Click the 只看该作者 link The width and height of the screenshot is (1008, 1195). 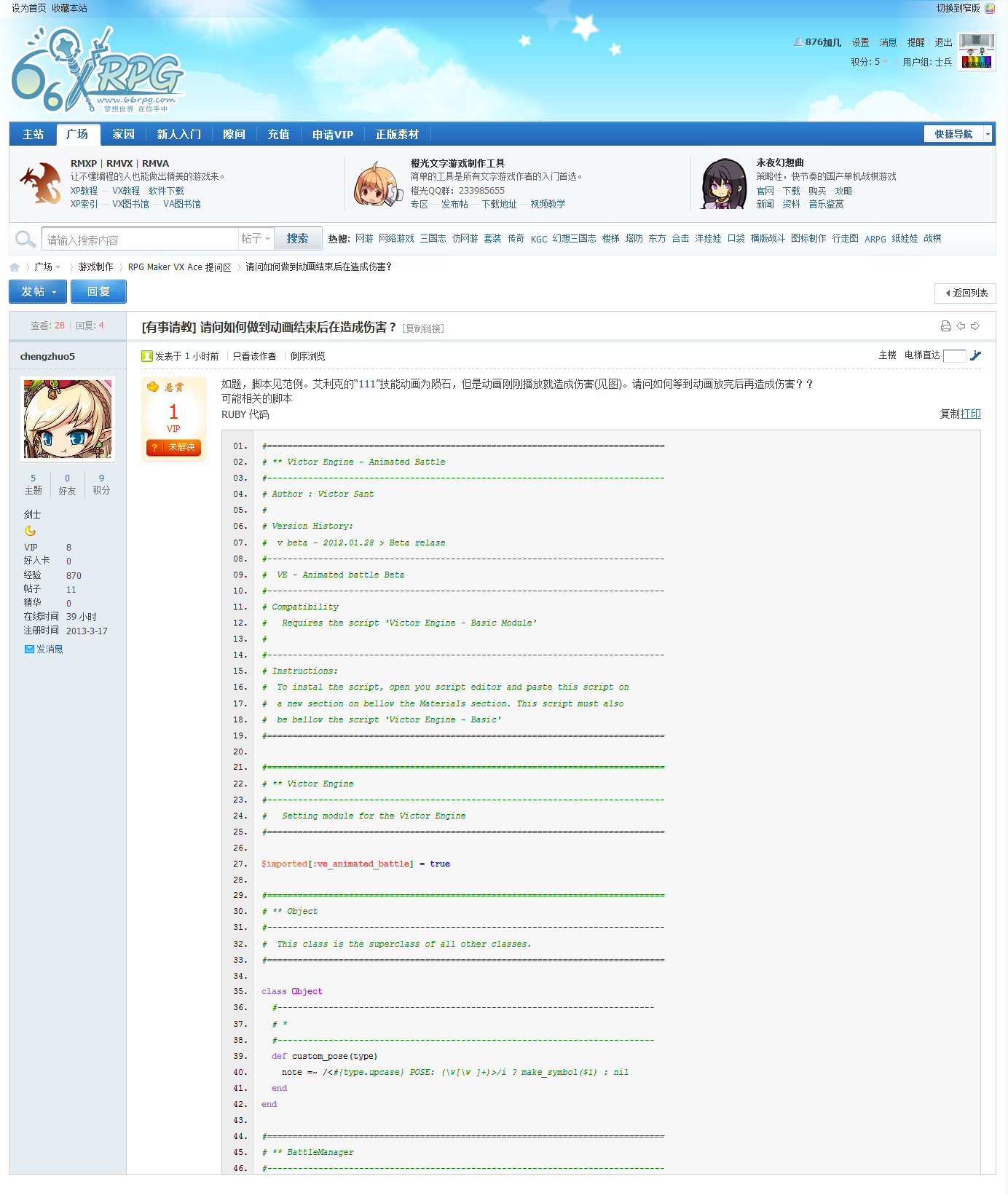click(x=254, y=356)
